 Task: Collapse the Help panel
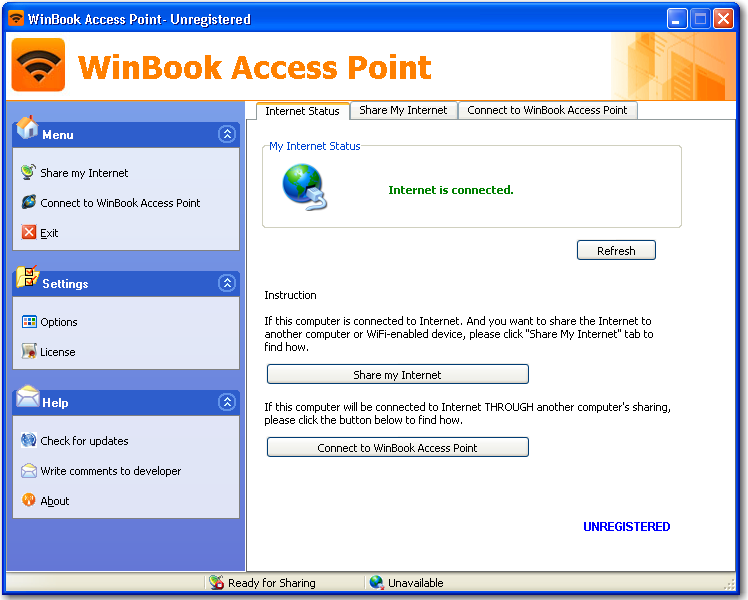[227, 402]
